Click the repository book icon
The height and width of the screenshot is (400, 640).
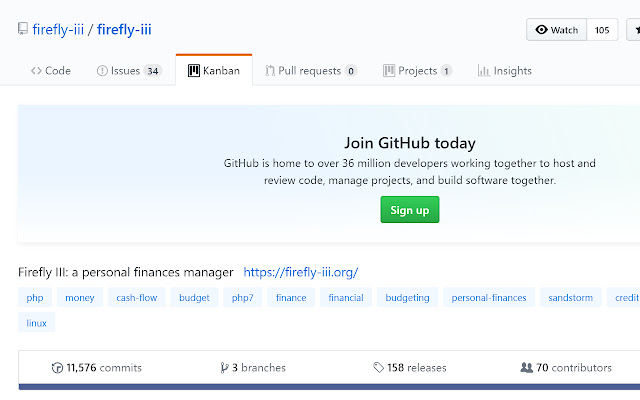click(23, 29)
